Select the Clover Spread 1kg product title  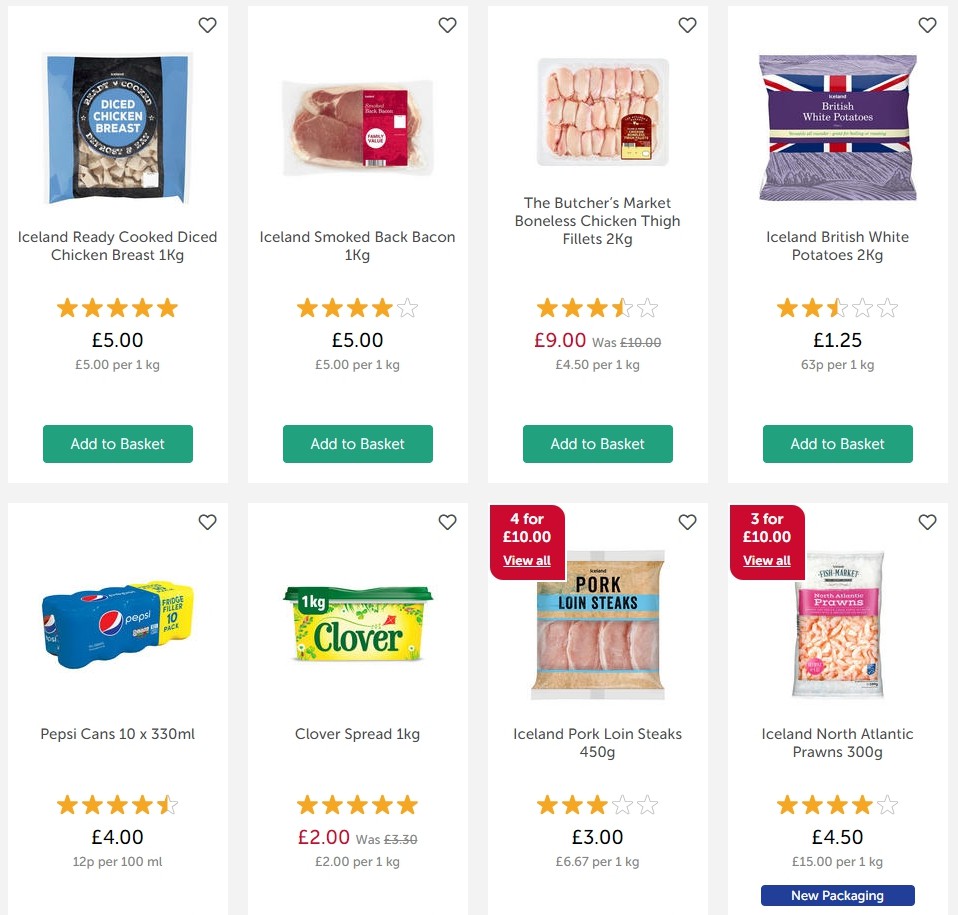click(357, 733)
